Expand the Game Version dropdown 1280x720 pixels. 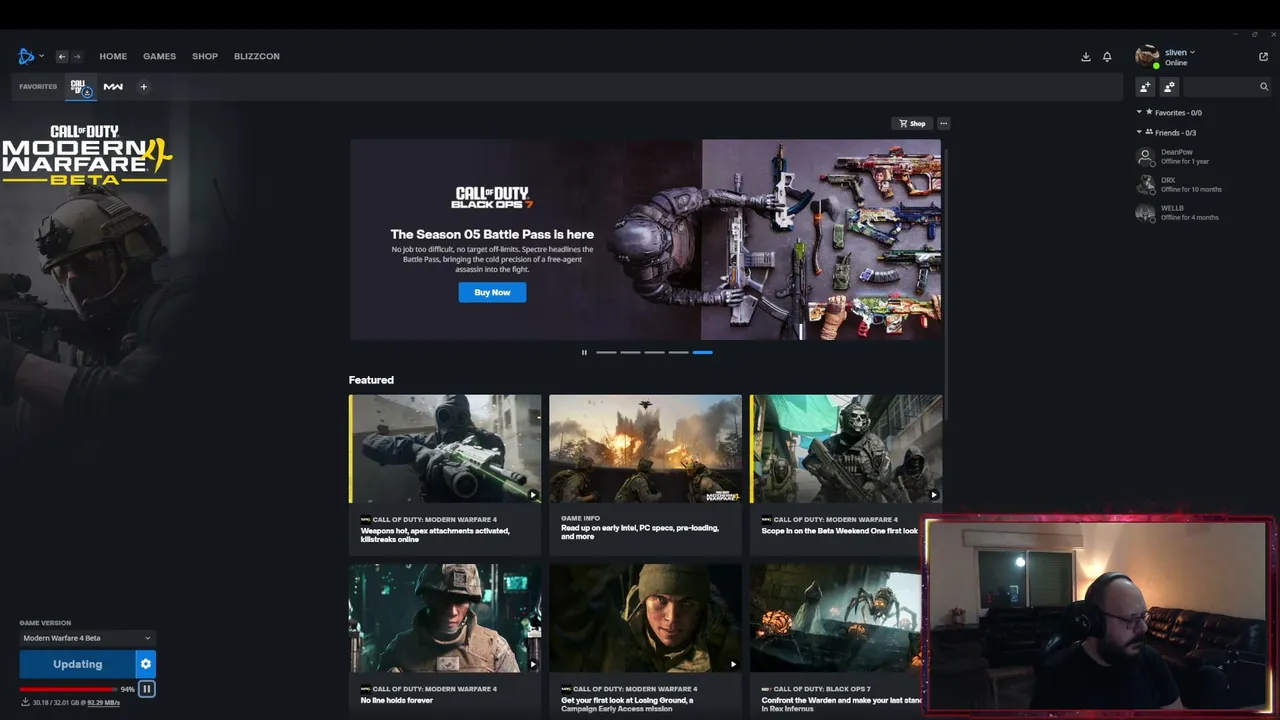pyautogui.click(x=87, y=638)
